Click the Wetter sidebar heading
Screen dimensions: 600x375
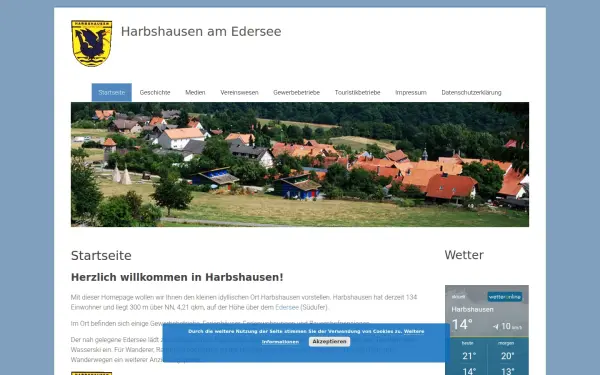click(464, 255)
